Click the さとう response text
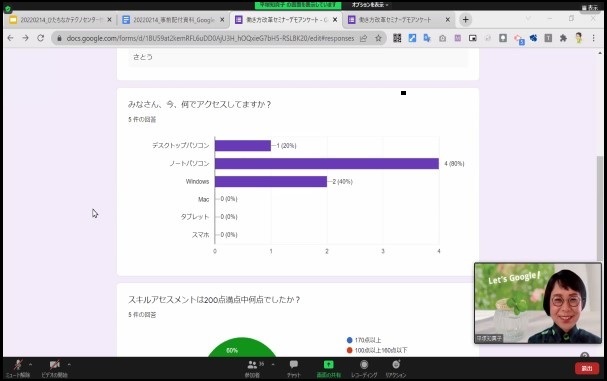Screen dimensions: 607x381 (x=143, y=57)
